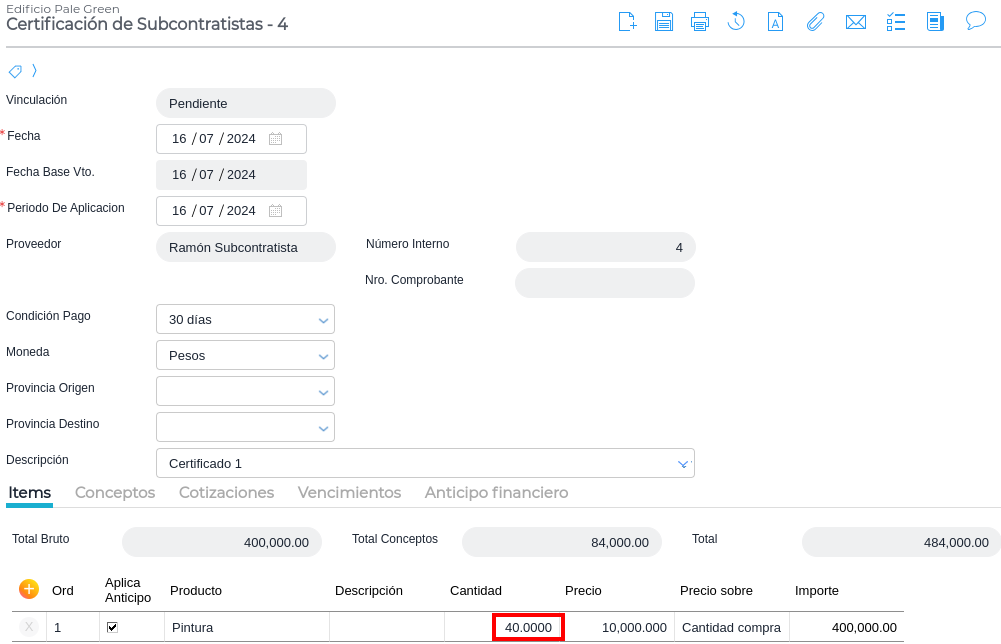Toggle the Aplica Anticipo checkbox for Pintura
The image size is (1001, 644).
click(x=112, y=627)
